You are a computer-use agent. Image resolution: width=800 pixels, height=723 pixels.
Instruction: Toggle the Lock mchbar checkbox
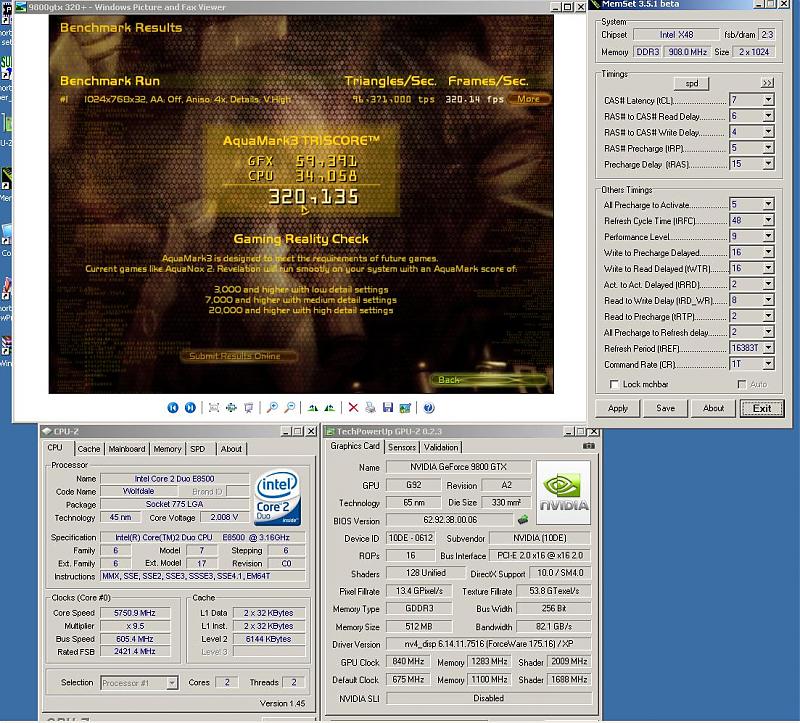click(x=614, y=384)
